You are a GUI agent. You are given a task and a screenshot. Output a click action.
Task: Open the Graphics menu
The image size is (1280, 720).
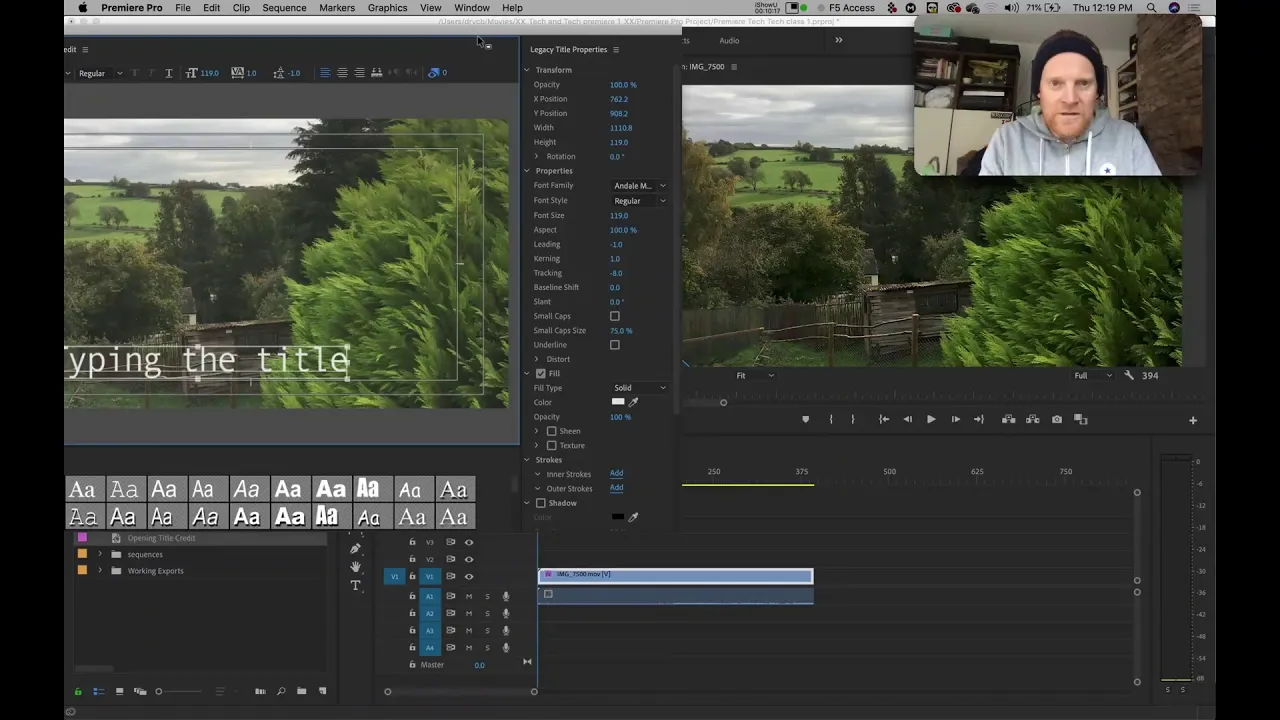tap(387, 8)
